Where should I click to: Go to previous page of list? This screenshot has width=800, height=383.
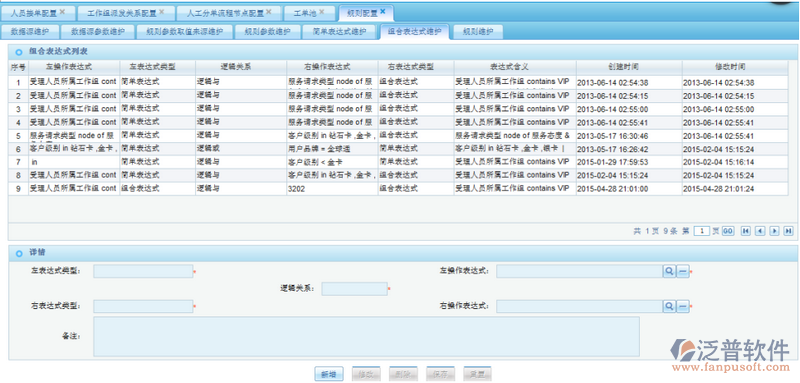click(760, 231)
